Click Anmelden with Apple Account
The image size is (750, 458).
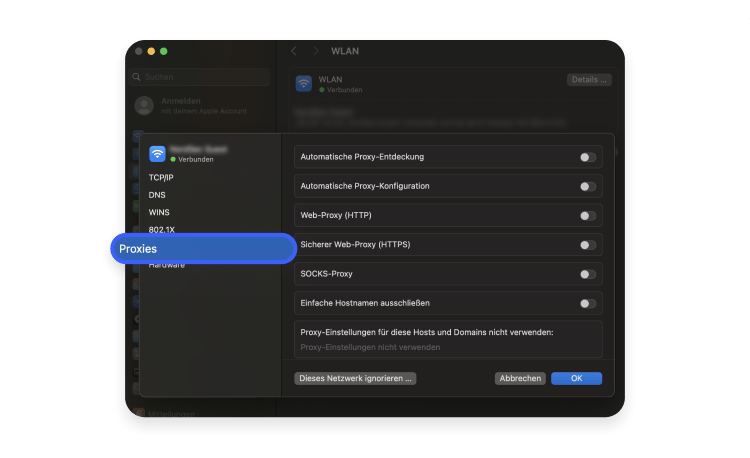[204, 106]
